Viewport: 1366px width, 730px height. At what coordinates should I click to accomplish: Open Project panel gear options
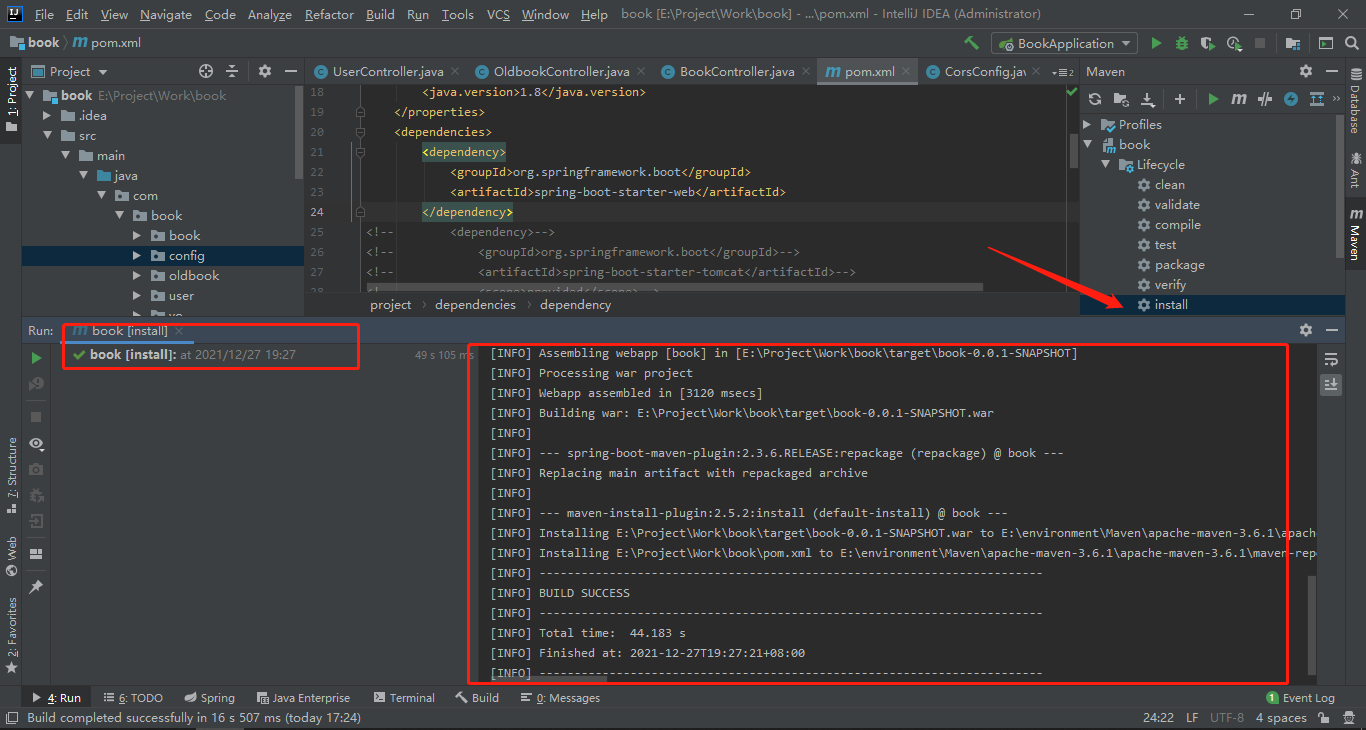[x=265, y=71]
